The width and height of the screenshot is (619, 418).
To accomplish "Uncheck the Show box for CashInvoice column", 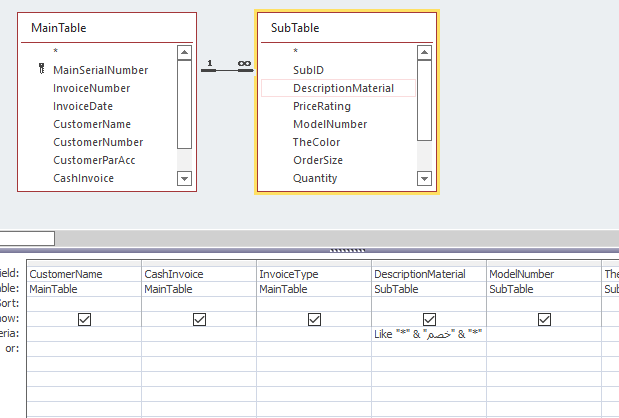I will point(199,319).
